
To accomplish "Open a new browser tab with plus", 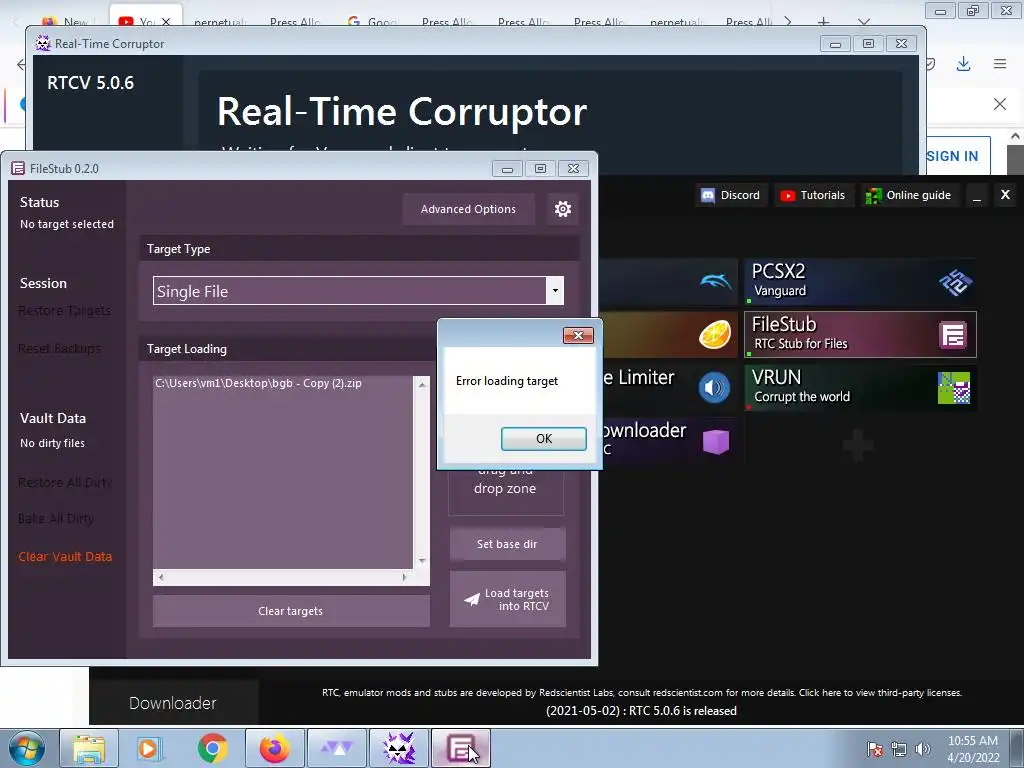I will pos(824,22).
